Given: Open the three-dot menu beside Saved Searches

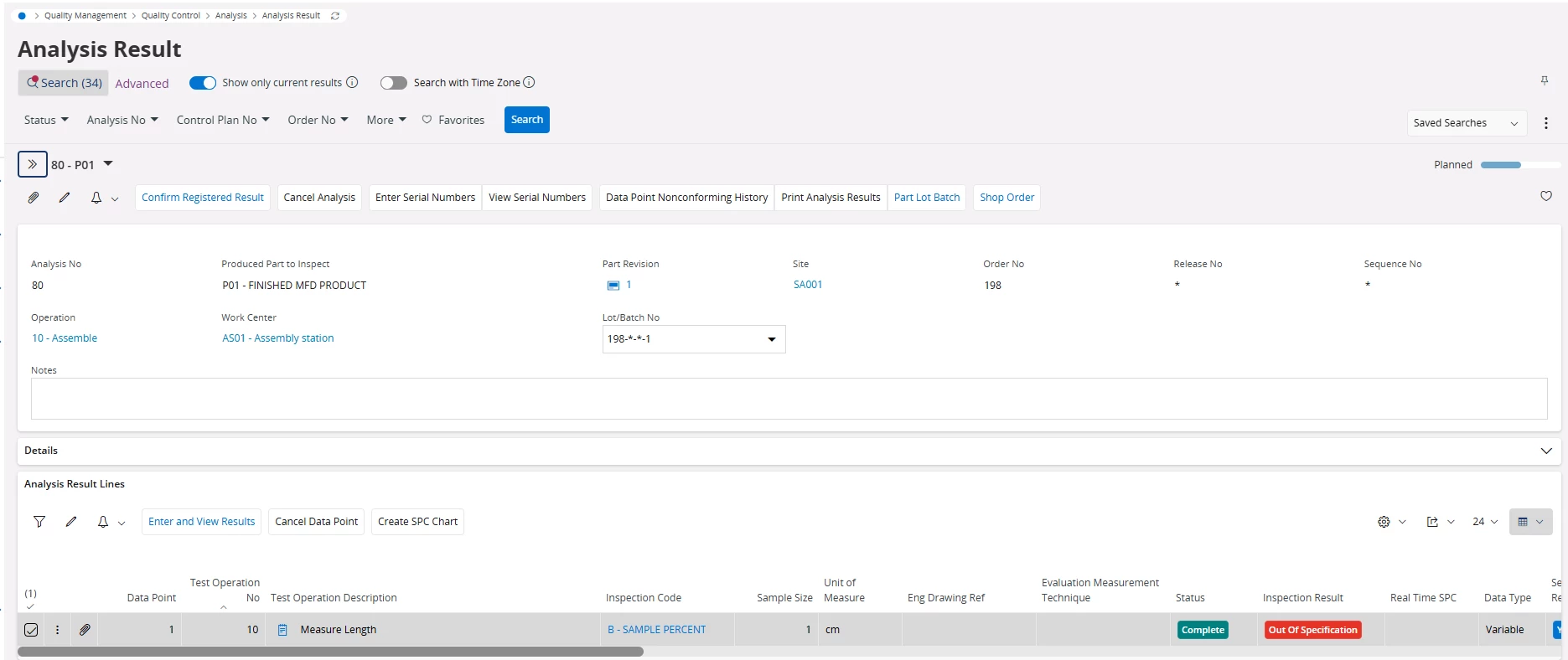Looking at the screenshot, I should point(1546,123).
